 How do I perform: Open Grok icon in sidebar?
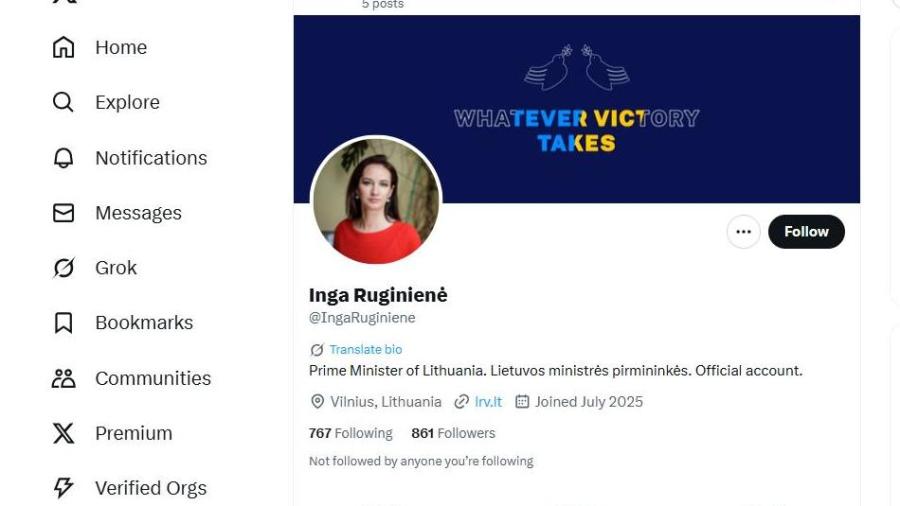[63, 268]
